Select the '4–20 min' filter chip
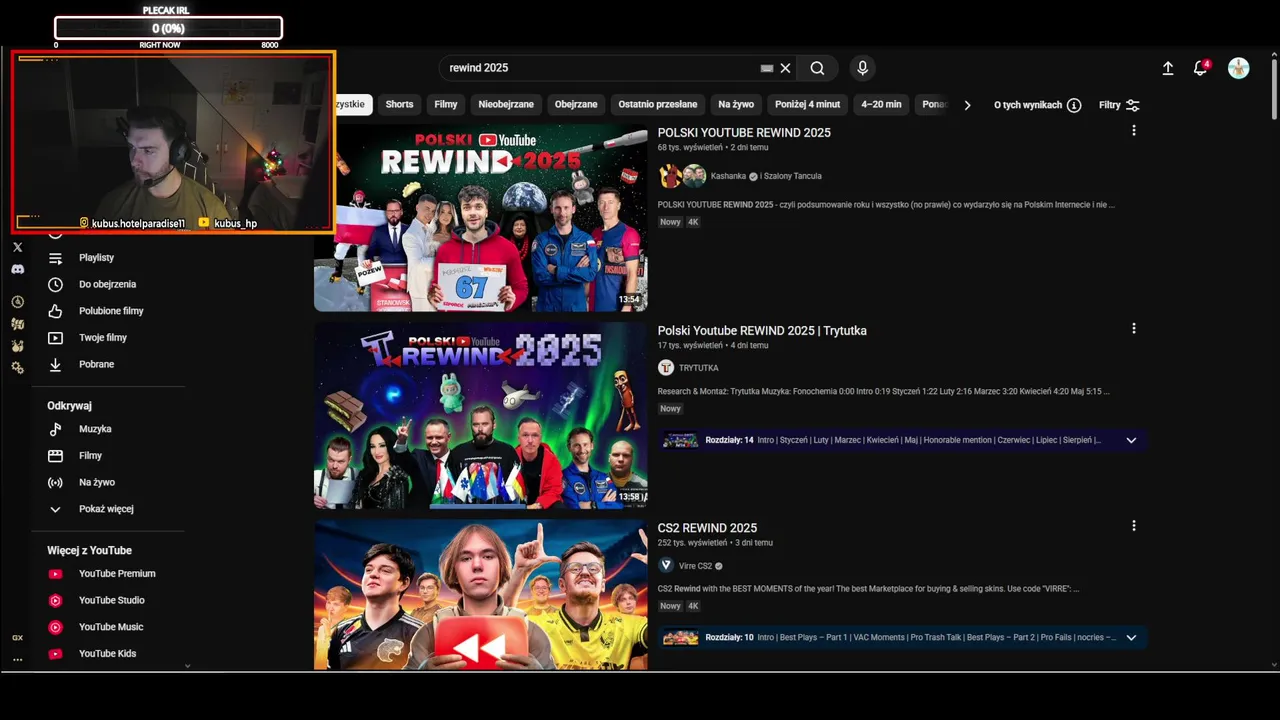This screenshot has height=720, width=1280. [881, 105]
